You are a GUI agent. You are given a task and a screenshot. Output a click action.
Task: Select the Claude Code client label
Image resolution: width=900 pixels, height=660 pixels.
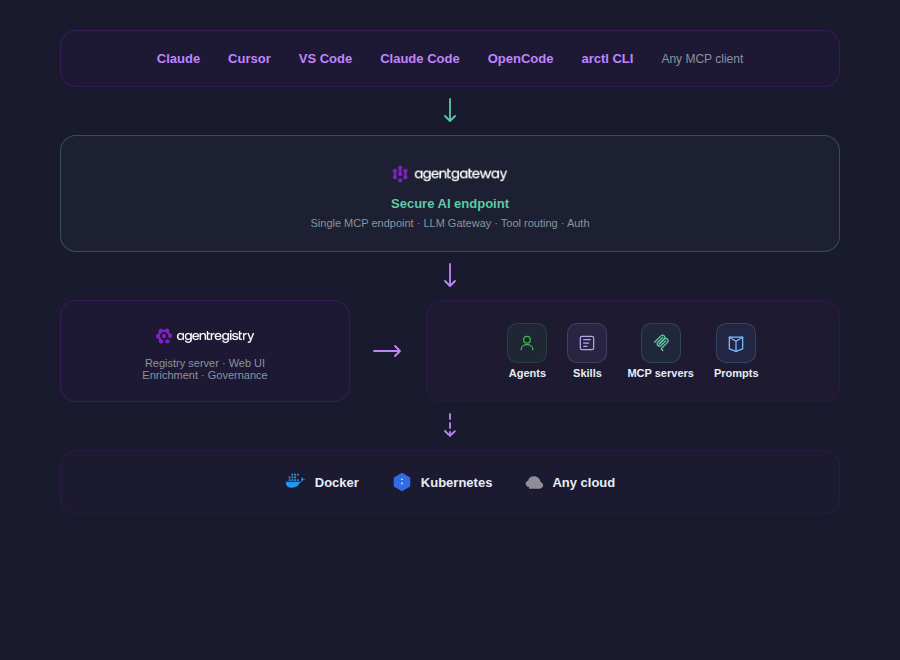(x=420, y=59)
